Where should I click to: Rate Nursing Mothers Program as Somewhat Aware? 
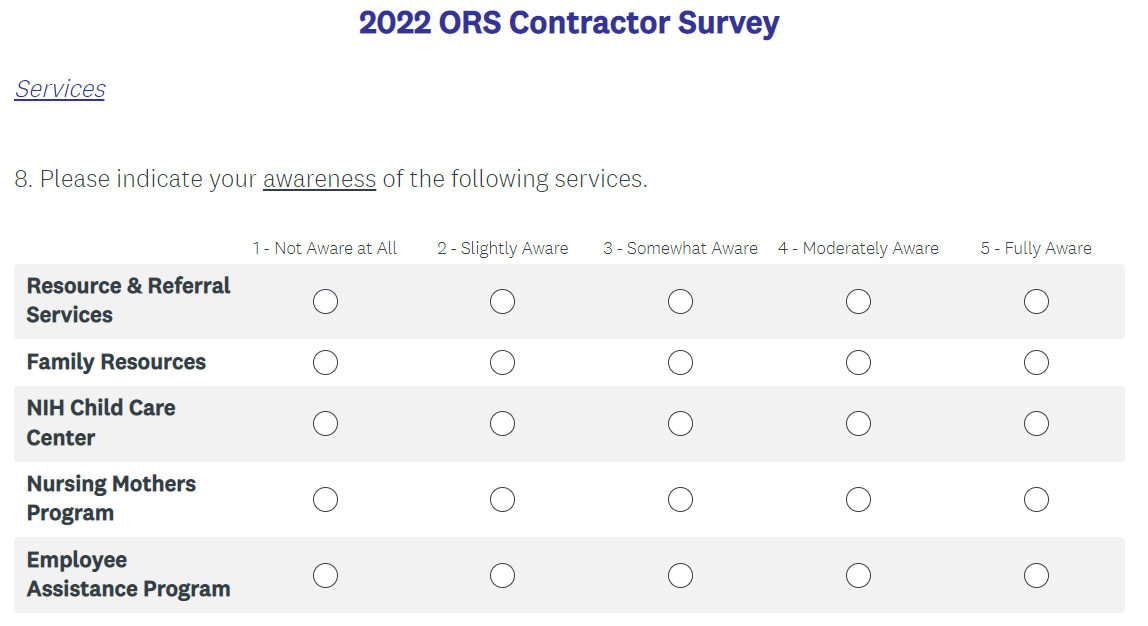tap(680, 499)
